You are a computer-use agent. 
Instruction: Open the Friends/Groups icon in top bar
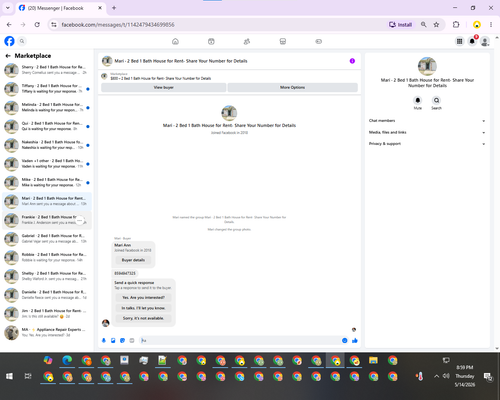(x=247, y=41)
